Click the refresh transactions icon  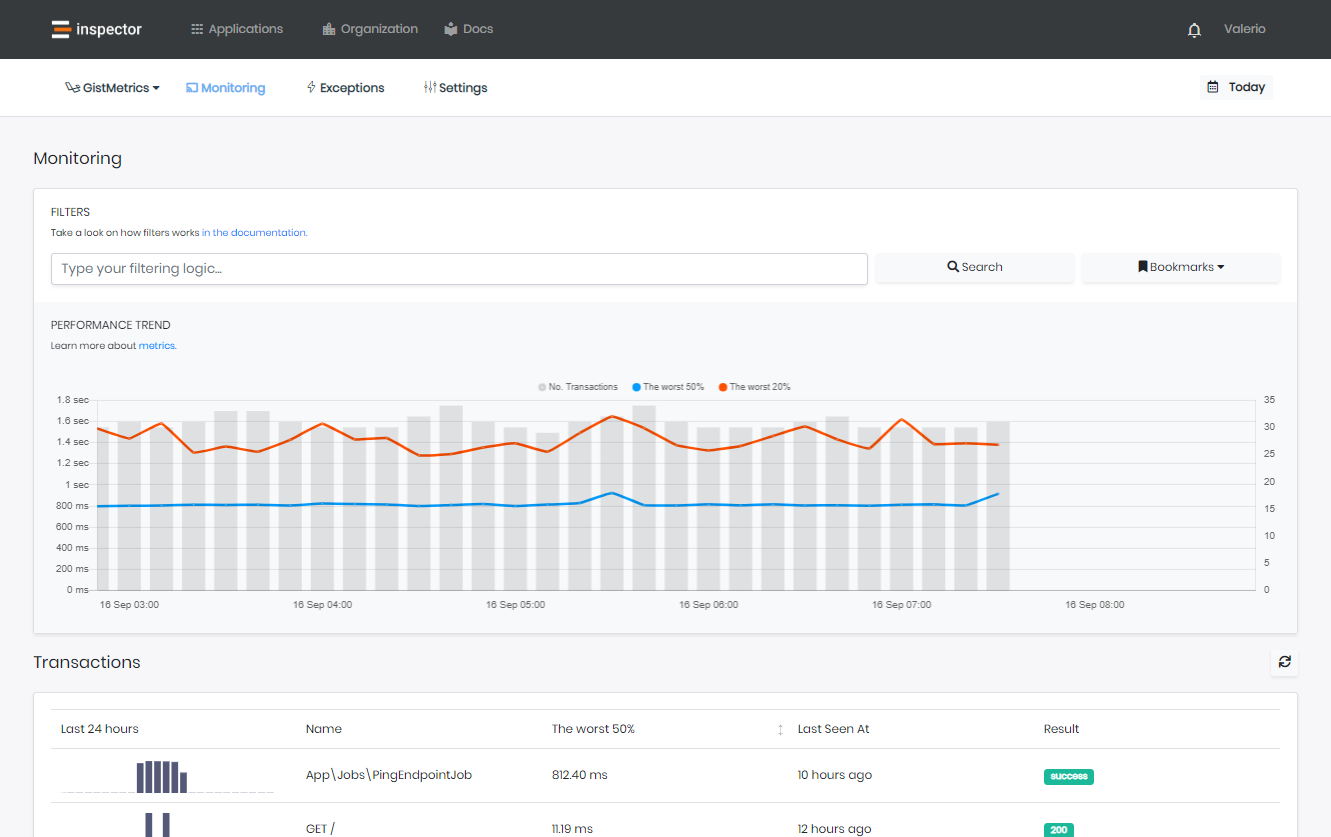(1284, 662)
